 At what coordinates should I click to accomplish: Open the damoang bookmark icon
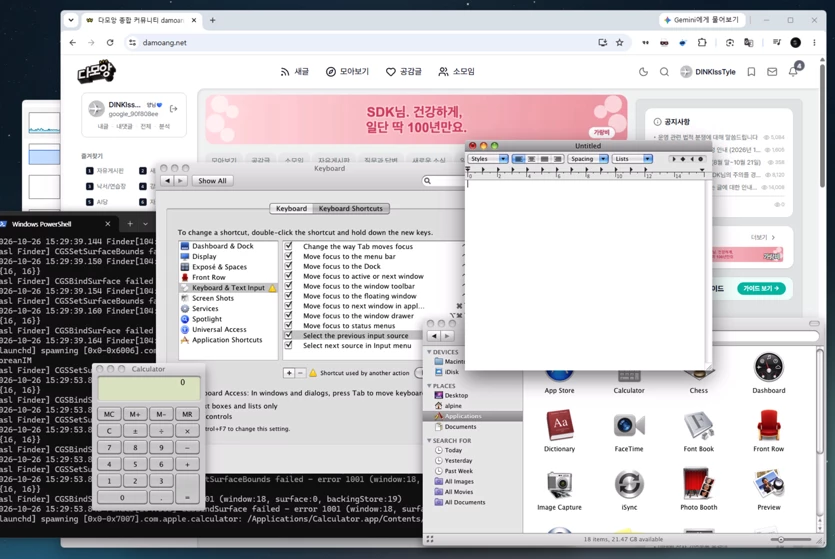tap(751, 71)
